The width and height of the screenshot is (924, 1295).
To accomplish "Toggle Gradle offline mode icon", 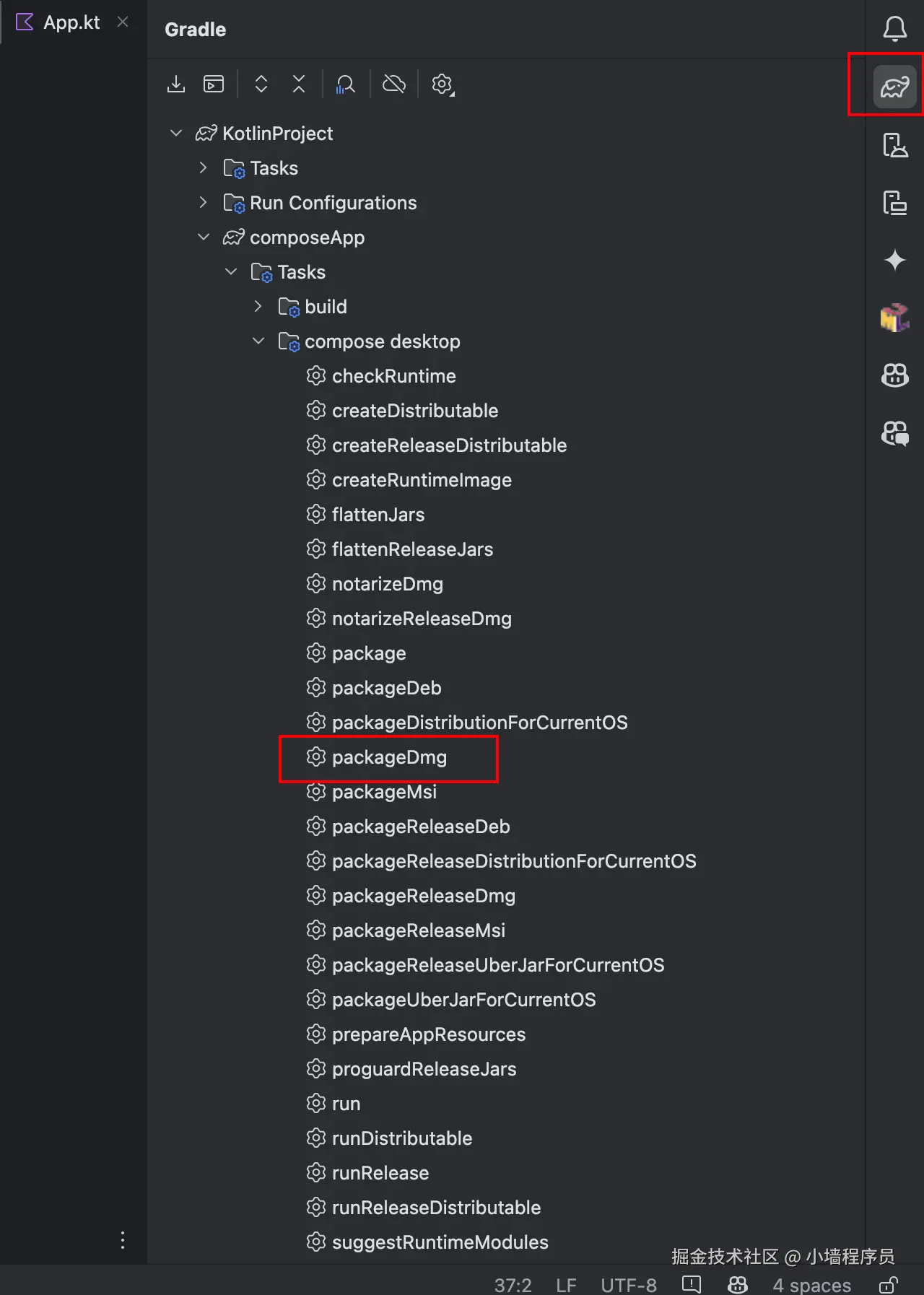I will [x=394, y=84].
